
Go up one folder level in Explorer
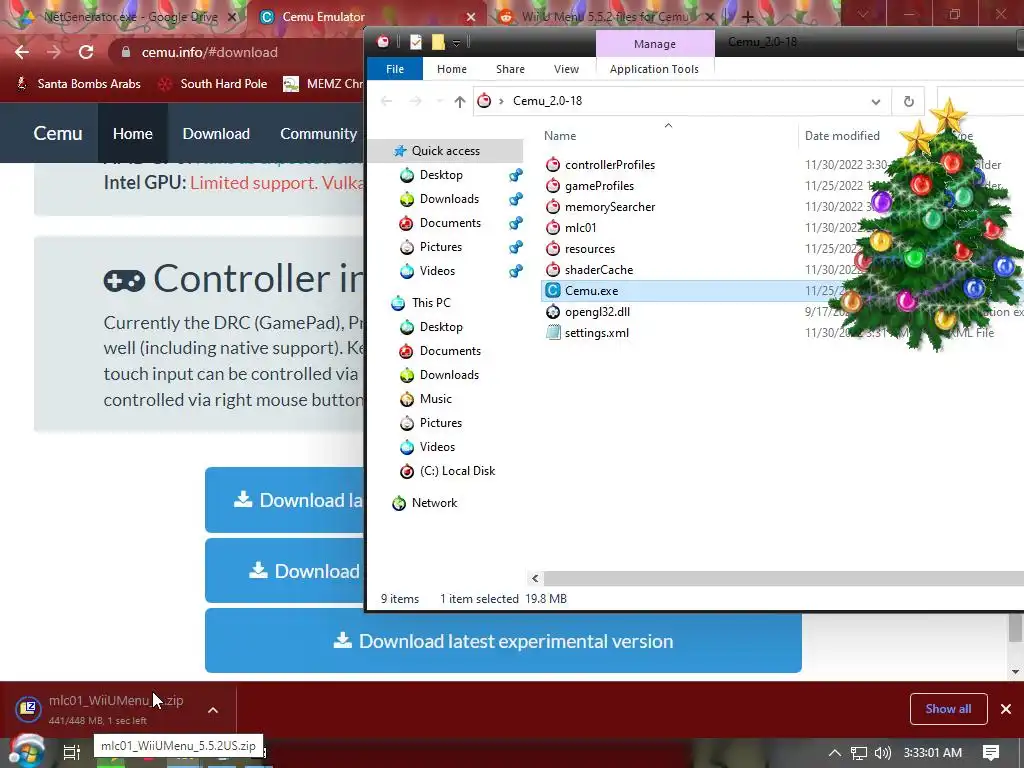pyautogui.click(x=460, y=101)
